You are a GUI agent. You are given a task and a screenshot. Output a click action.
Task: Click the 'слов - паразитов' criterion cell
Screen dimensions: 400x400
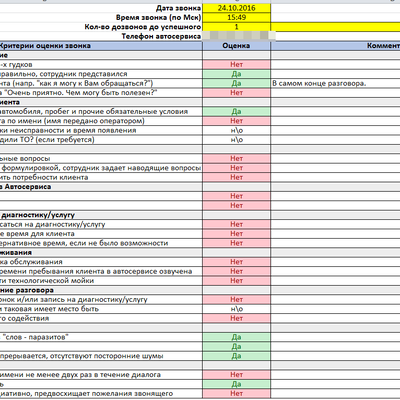coord(101,337)
